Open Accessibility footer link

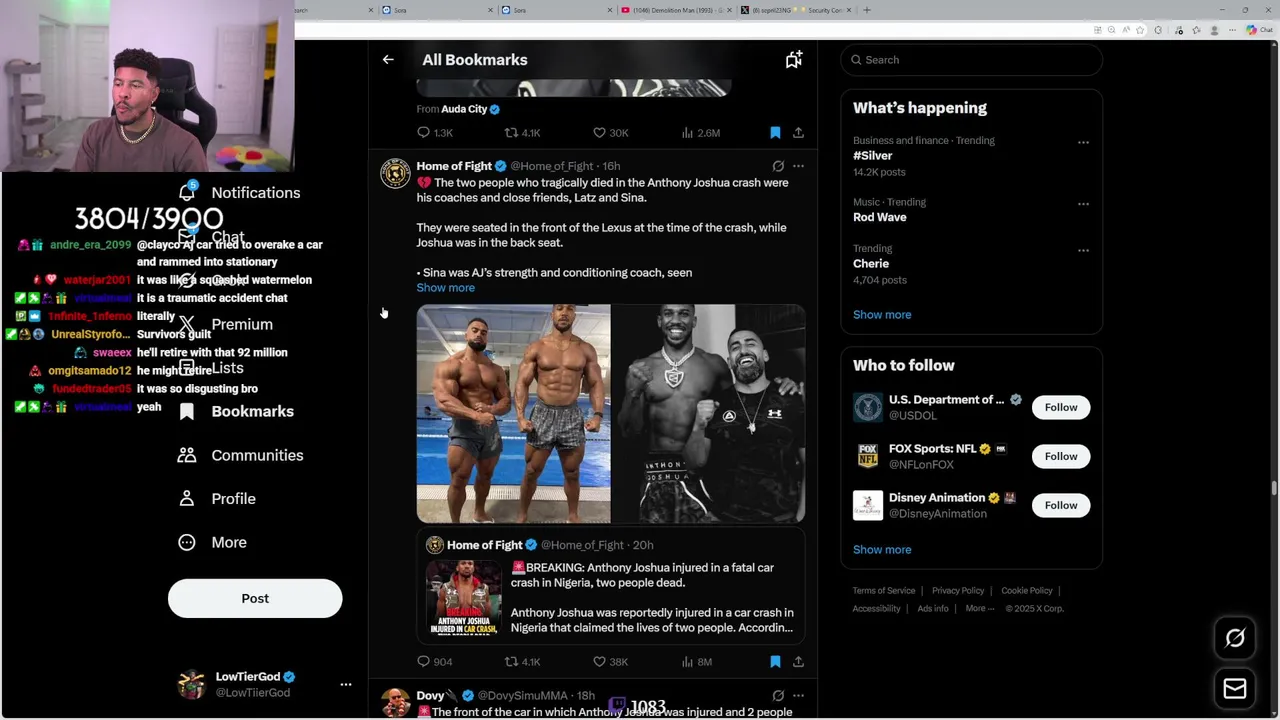point(877,608)
